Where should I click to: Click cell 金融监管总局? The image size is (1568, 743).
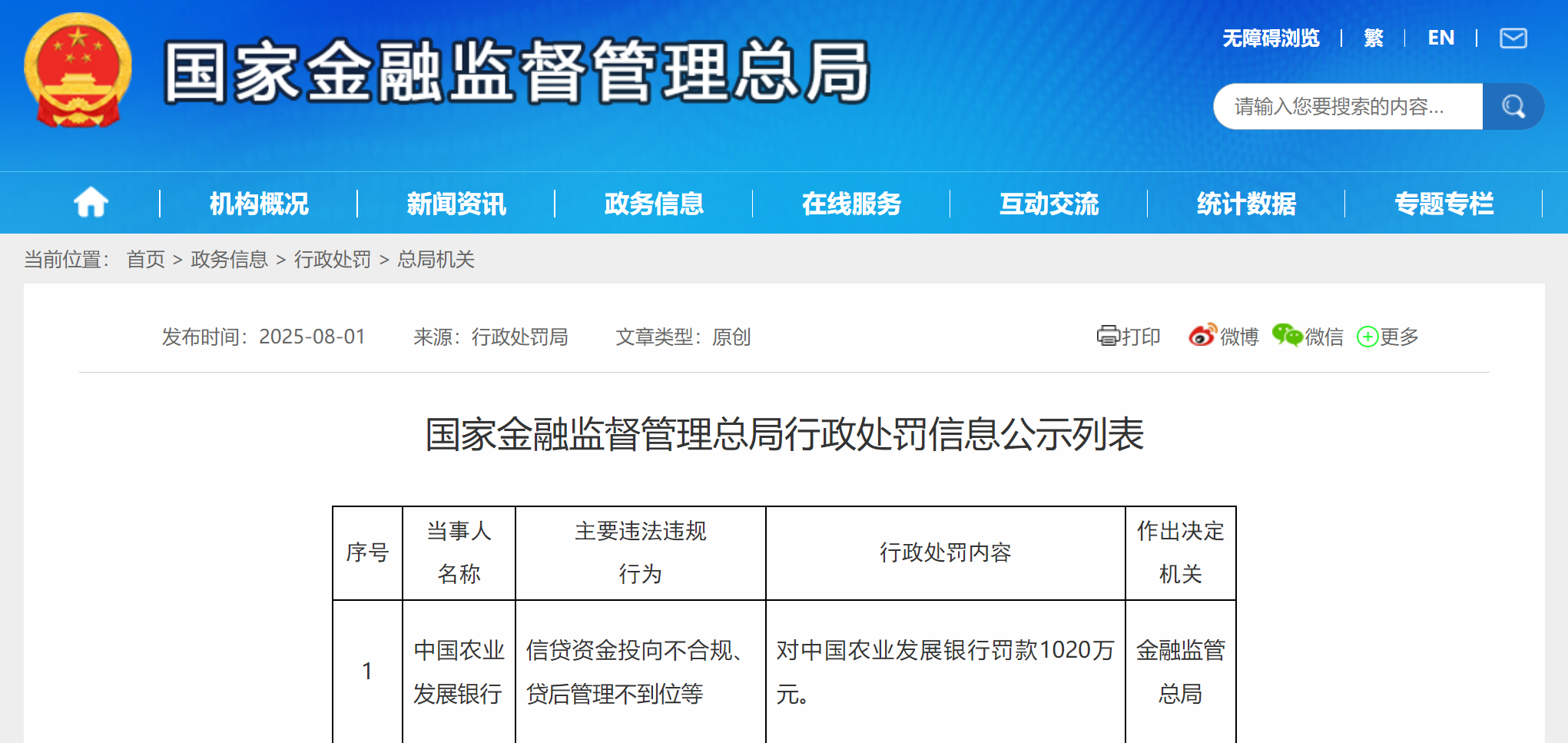pos(1180,672)
